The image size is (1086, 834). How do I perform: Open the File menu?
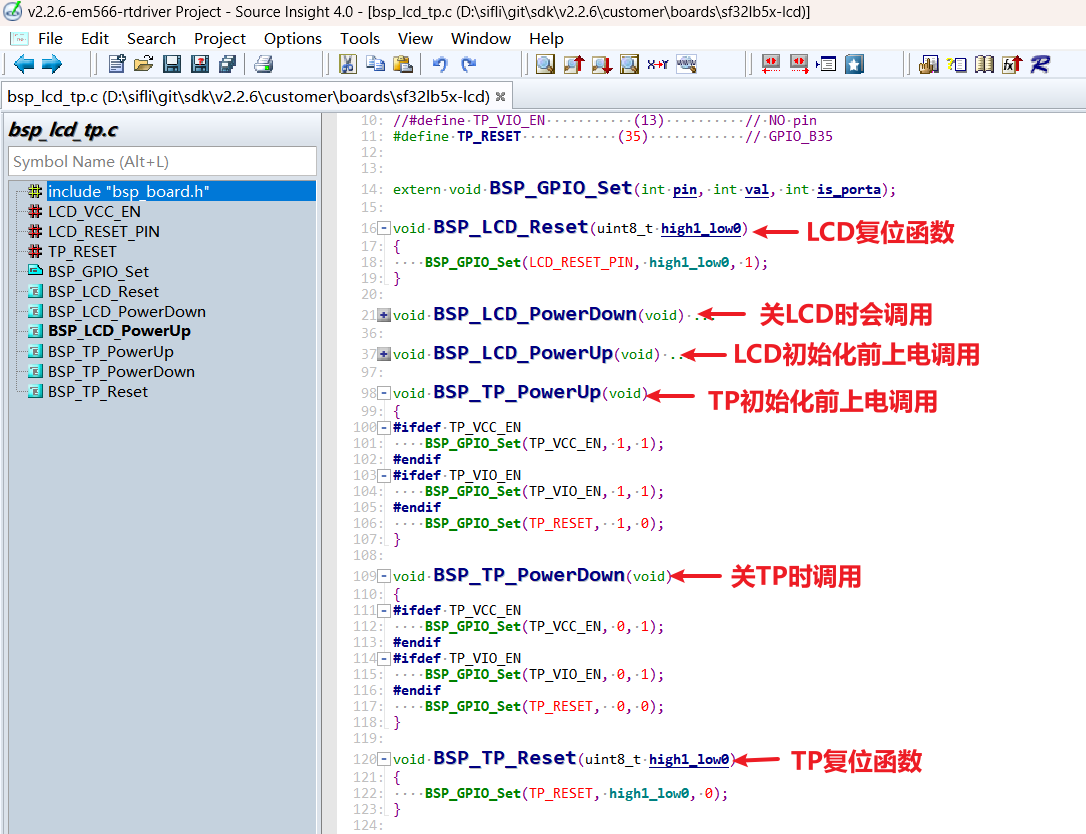point(50,39)
